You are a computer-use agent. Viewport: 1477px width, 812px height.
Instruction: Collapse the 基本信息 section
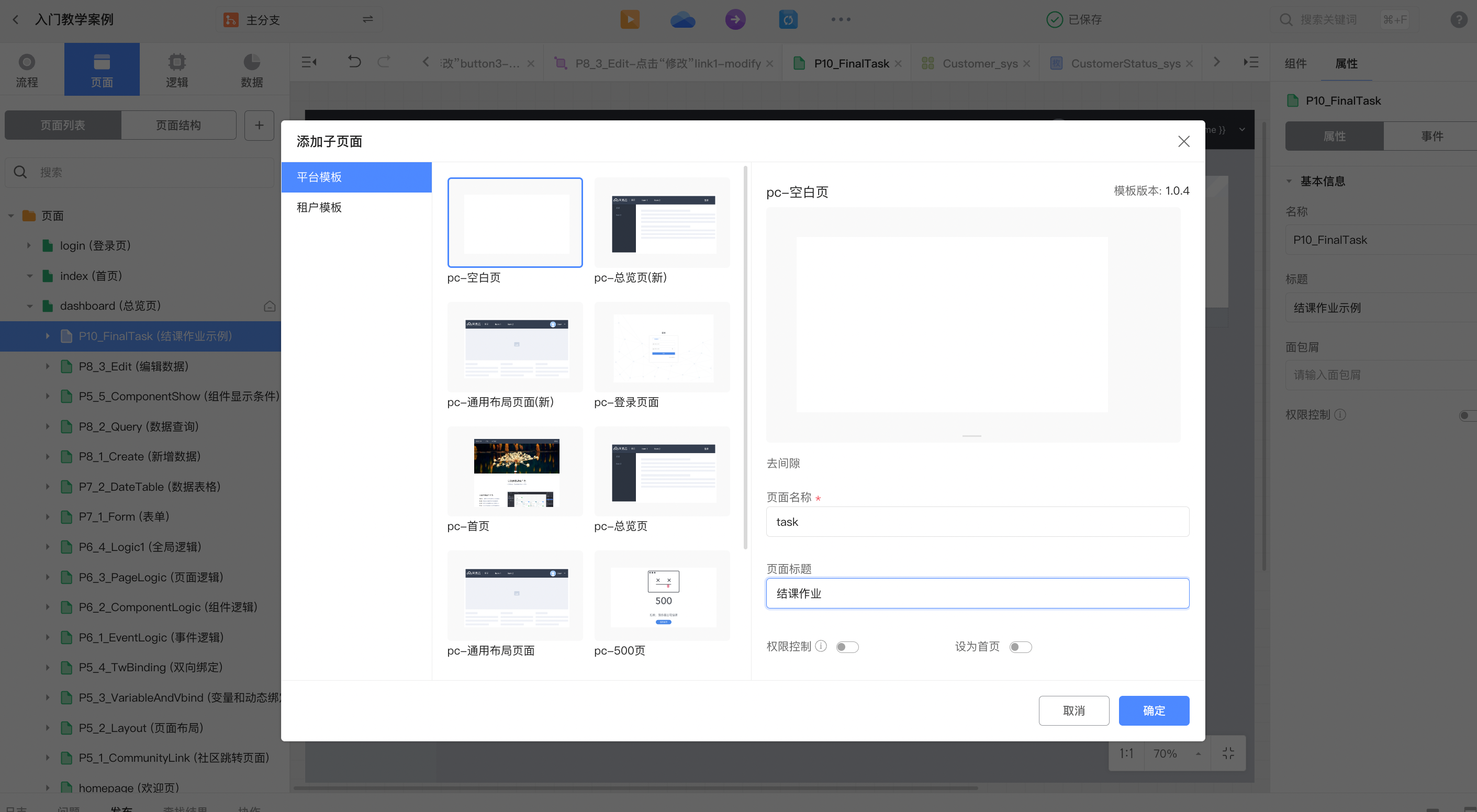point(1289,181)
